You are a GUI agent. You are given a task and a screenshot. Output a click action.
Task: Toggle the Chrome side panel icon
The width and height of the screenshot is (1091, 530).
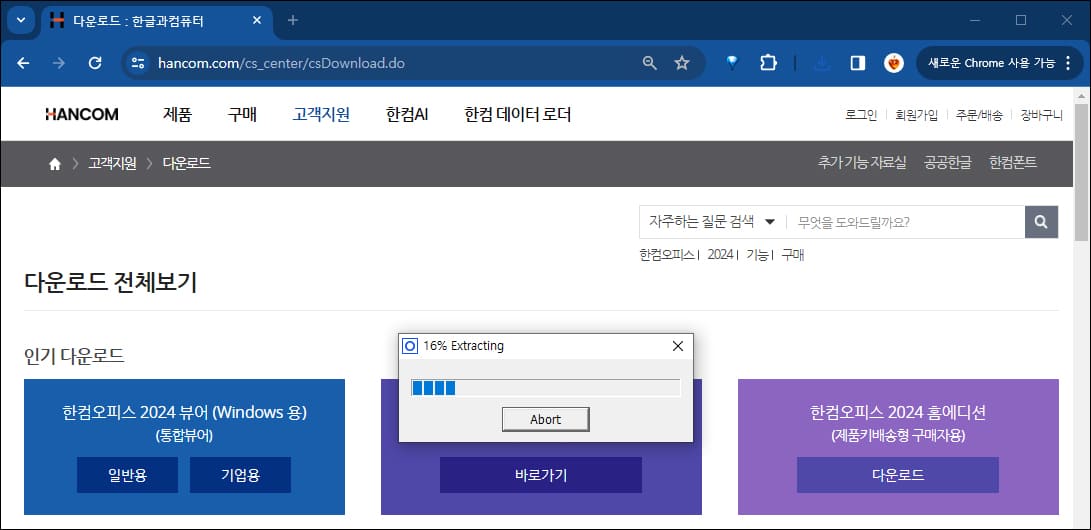(858, 63)
